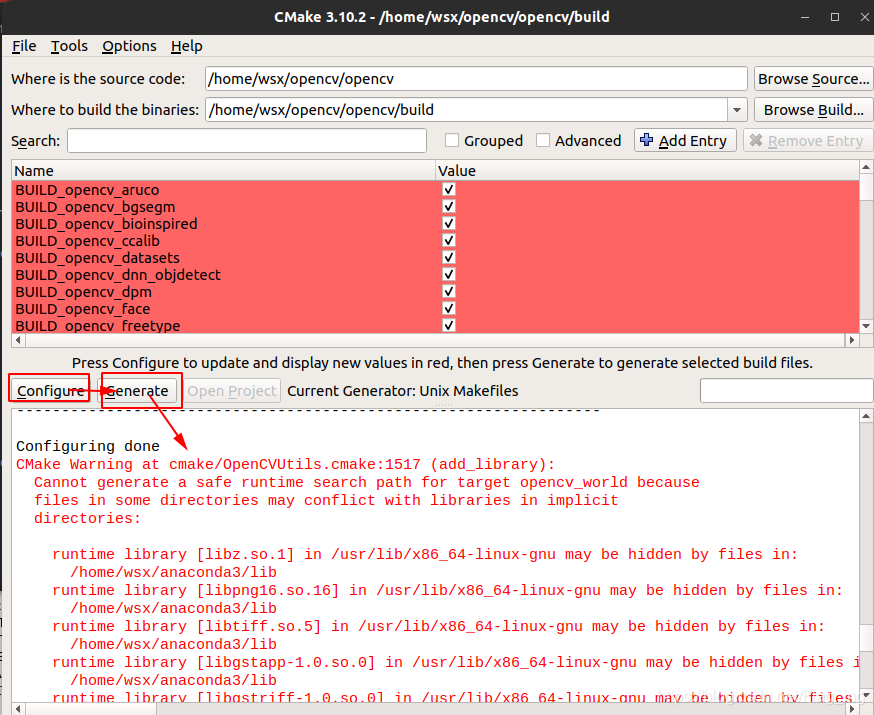Screen dimensions: 874x715
Task: Open the Tools menu
Action: pos(69,46)
